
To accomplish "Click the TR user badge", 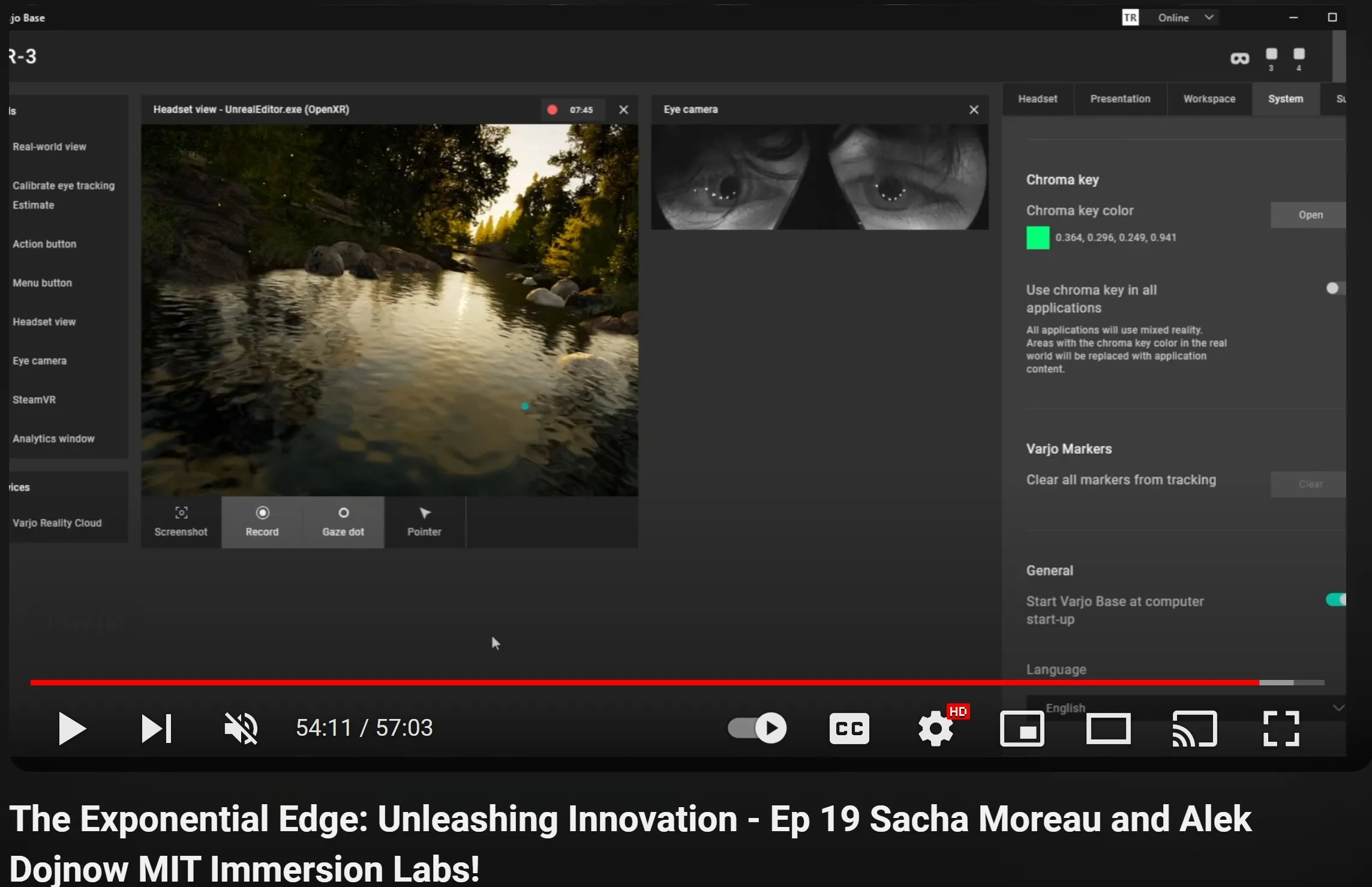I will (1130, 18).
